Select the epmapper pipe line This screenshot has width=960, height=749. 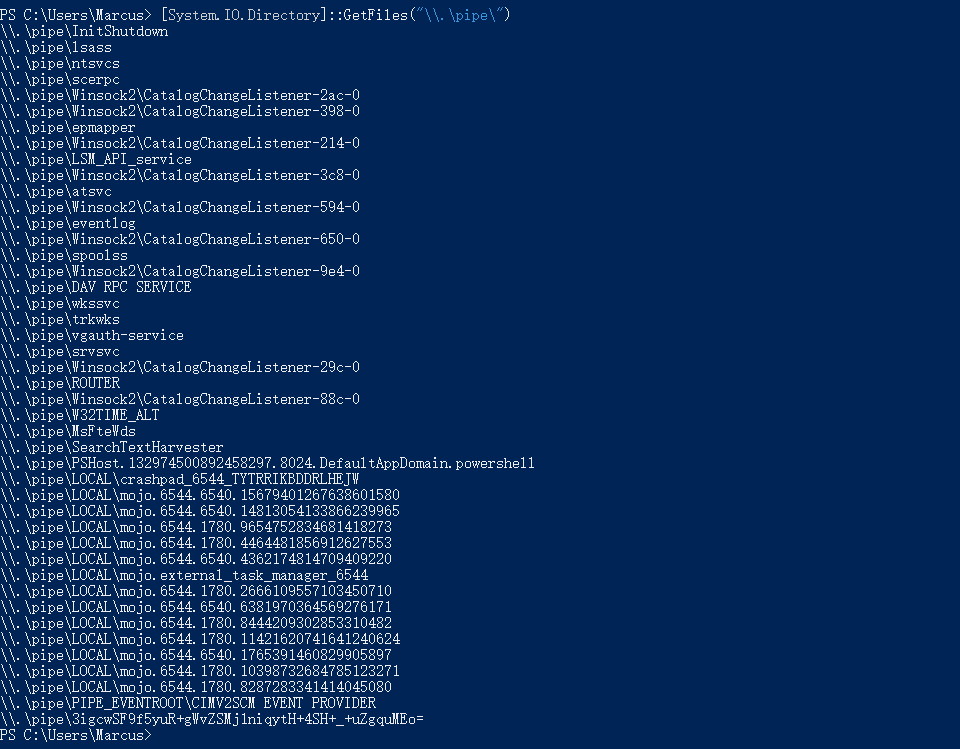(x=68, y=127)
